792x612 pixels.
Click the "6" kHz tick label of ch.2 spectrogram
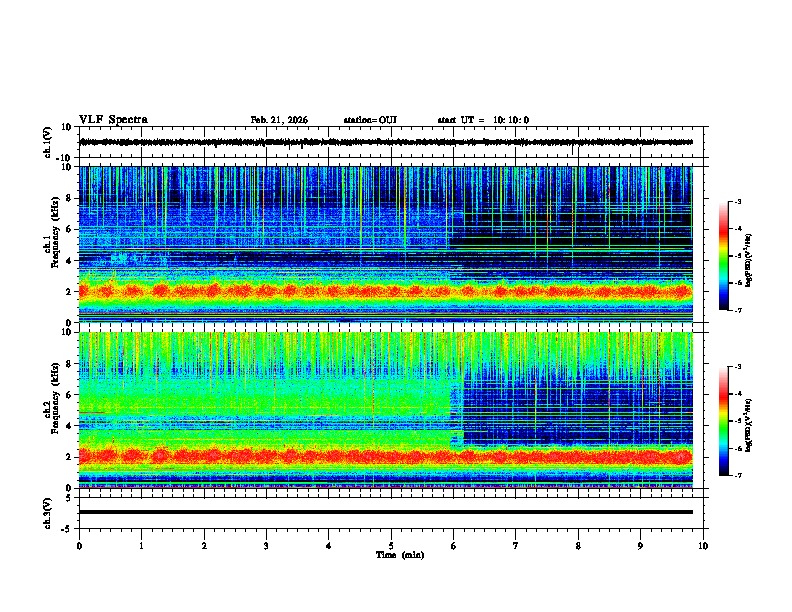click(x=70, y=395)
